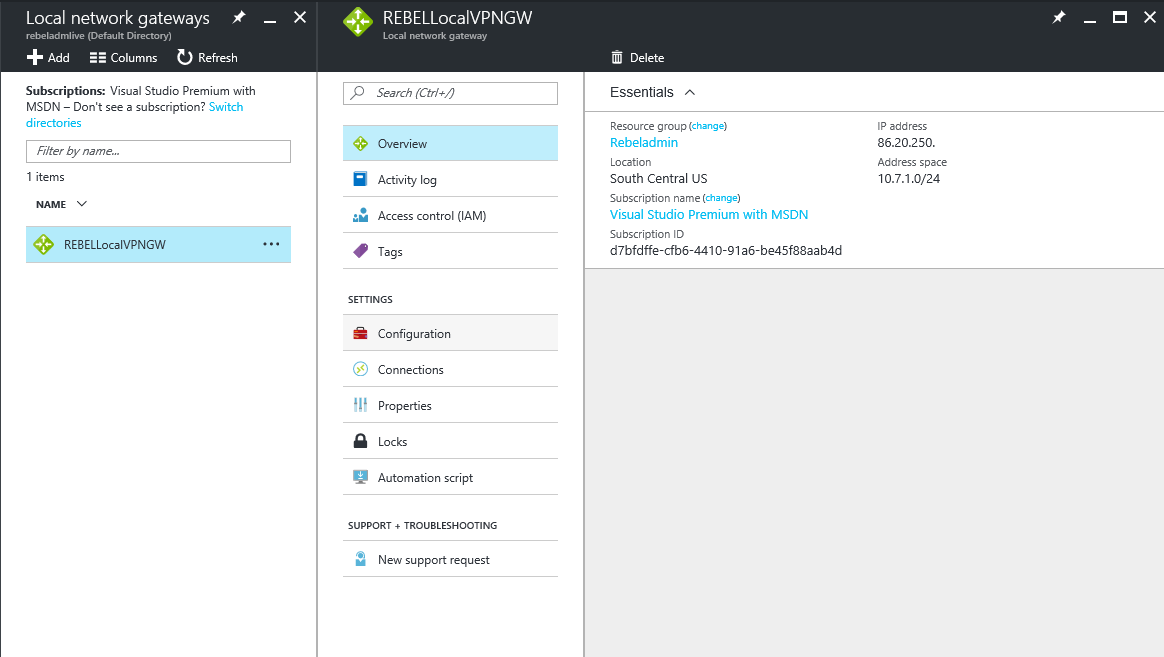Click the "1 items" count text
This screenshot has height=657, width=1164.
(x=45, y=177)
